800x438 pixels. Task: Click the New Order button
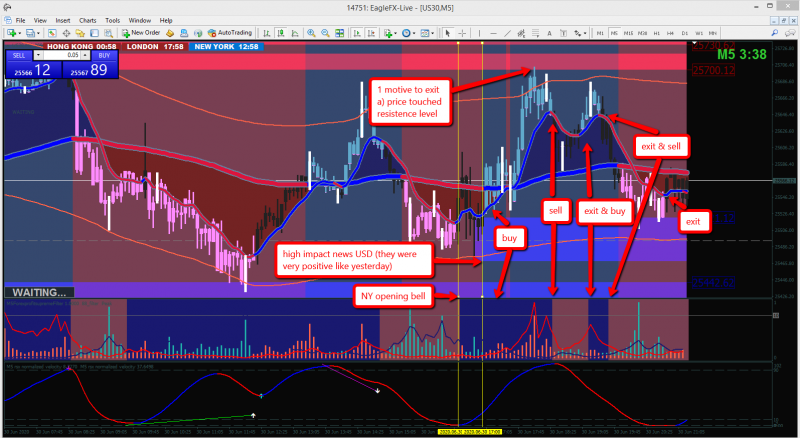(141, 33)
